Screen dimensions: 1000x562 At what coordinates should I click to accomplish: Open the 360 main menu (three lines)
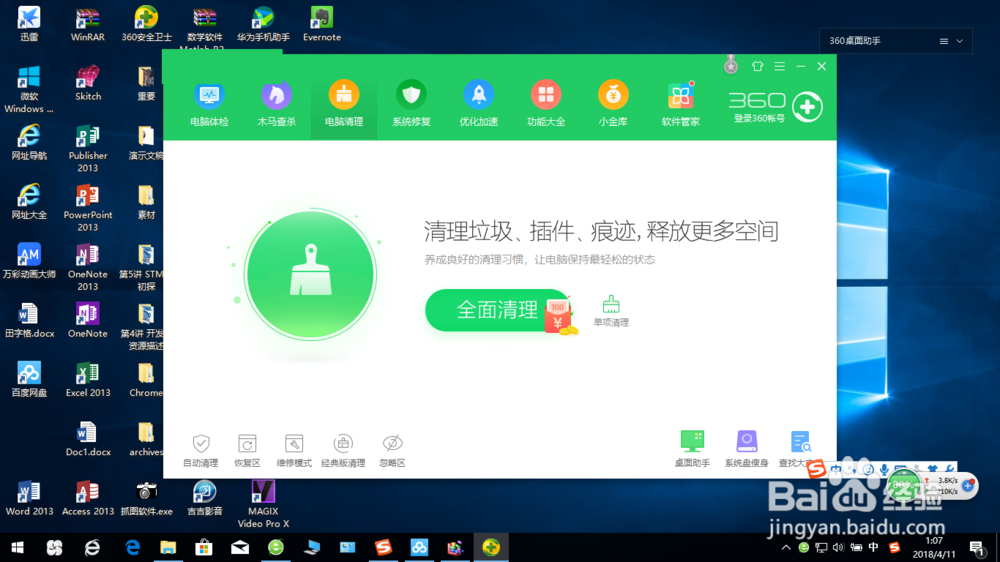point(779,66)
